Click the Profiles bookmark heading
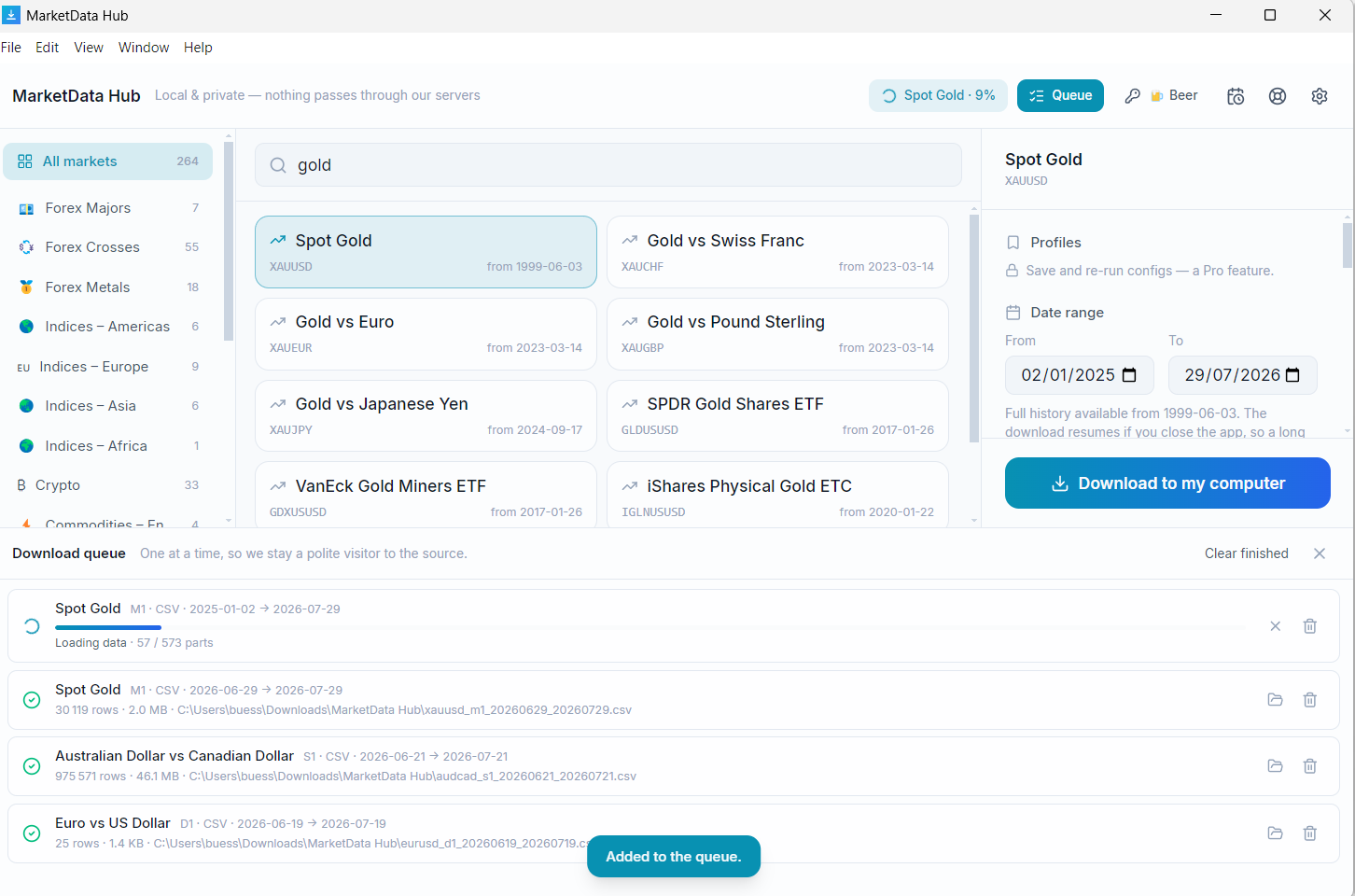1355x896 pixels. [x=1043, y=243]
